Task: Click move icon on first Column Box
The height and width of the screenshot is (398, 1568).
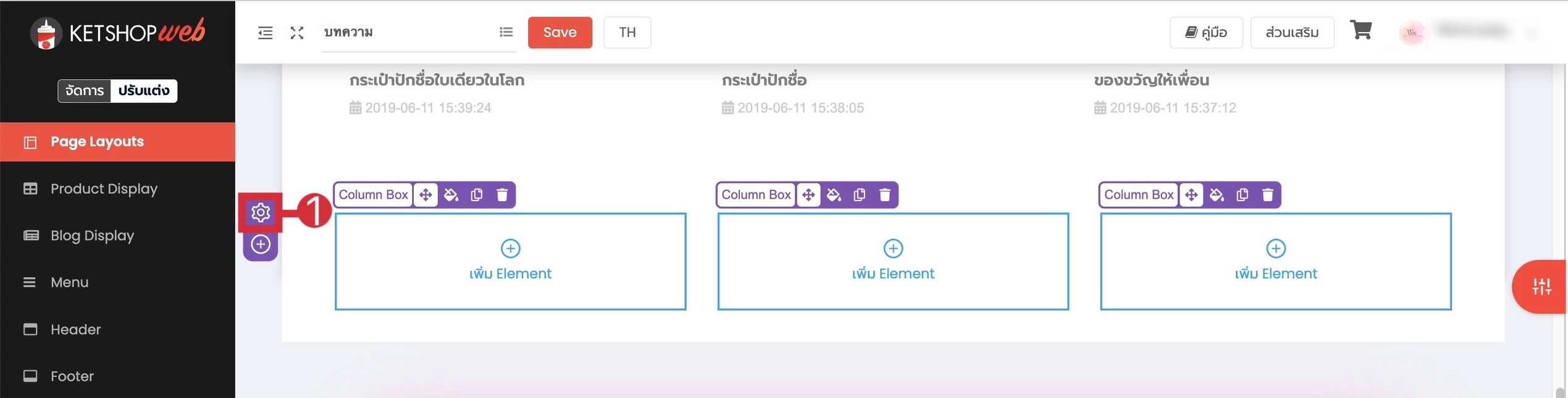Action: point(426,195)
